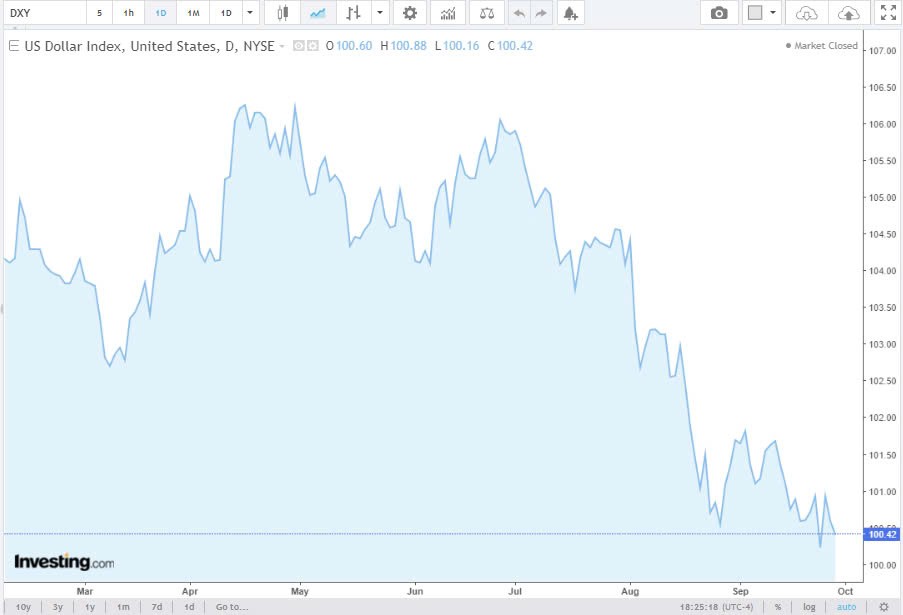Toggle auto price scaling

pyautogui.click(x=845, y=606)
